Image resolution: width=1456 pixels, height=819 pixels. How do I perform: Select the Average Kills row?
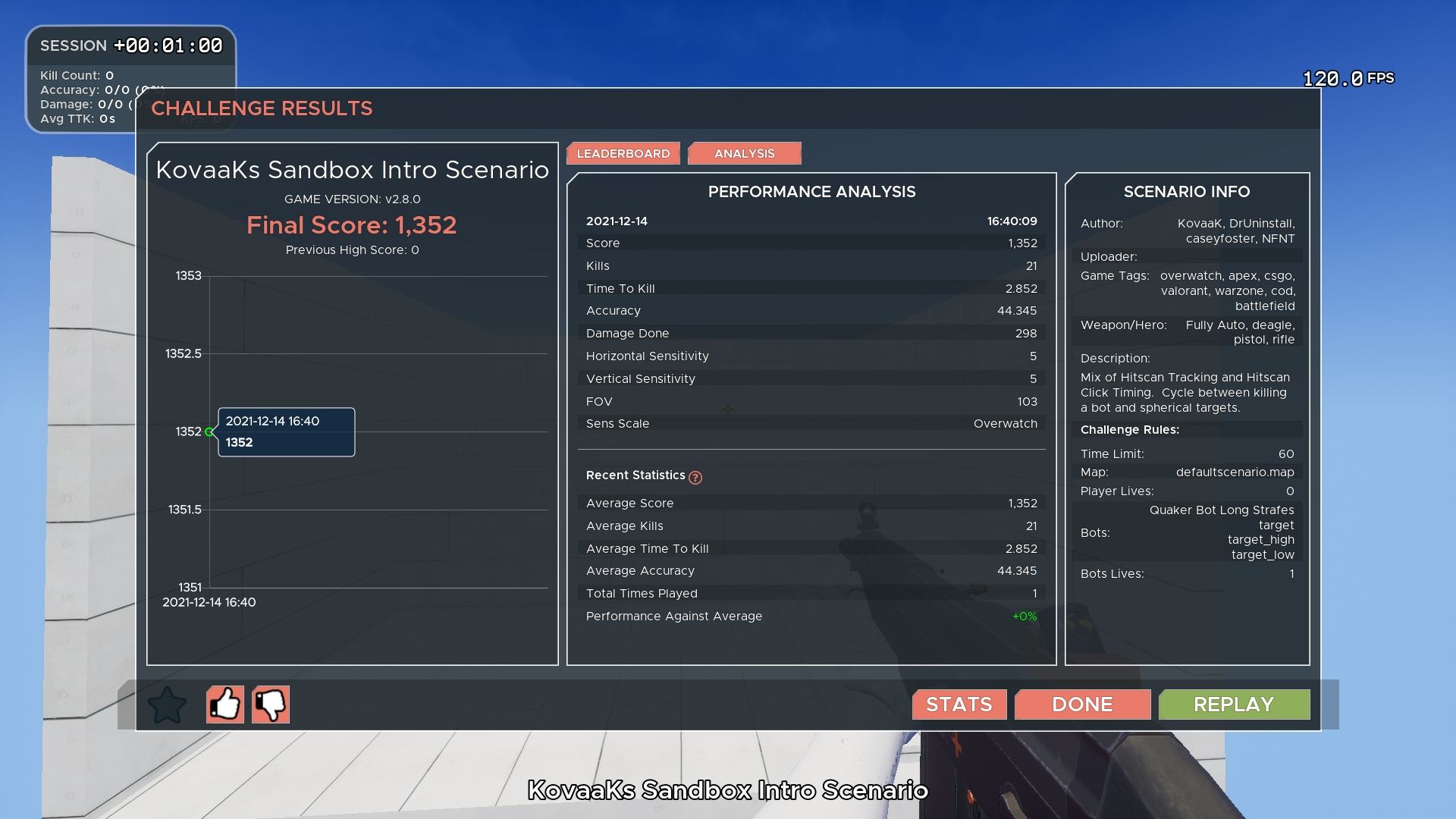point(811,526)
